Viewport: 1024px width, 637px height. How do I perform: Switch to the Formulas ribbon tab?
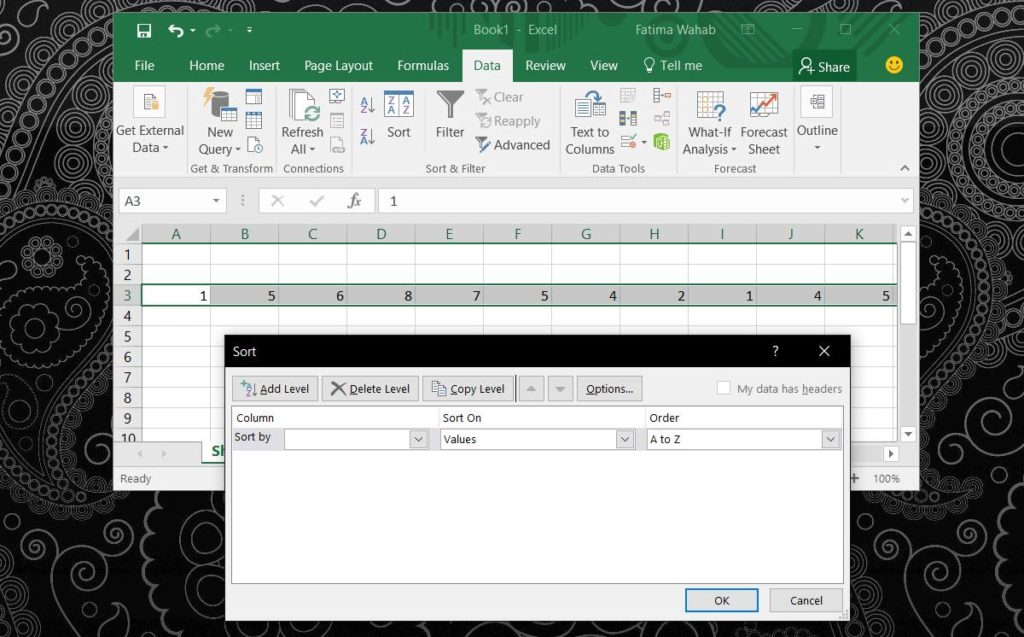(x=423, y=65)
